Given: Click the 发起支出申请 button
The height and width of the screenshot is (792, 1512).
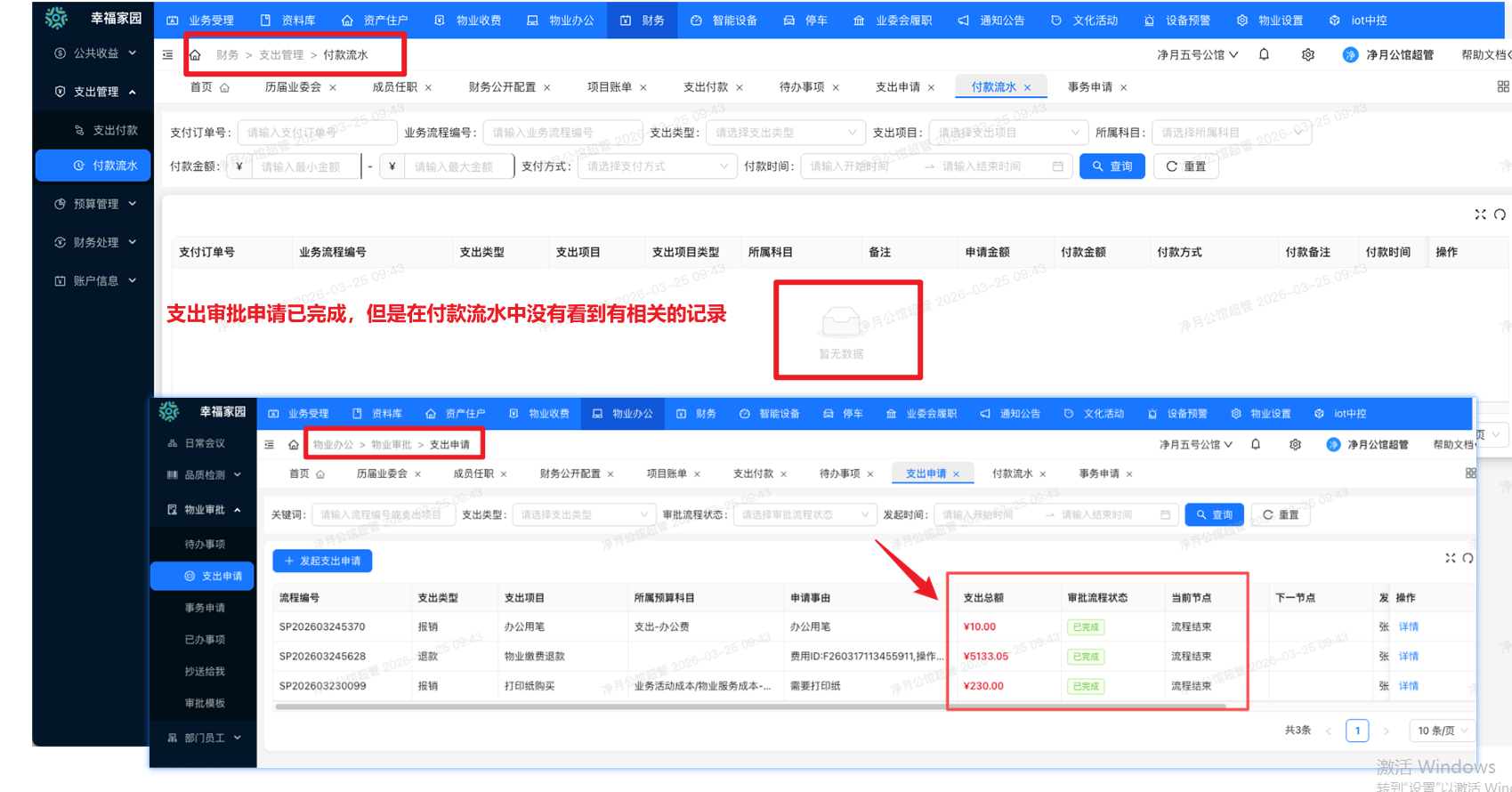Looking at the screenshot, I should (322, 561).
